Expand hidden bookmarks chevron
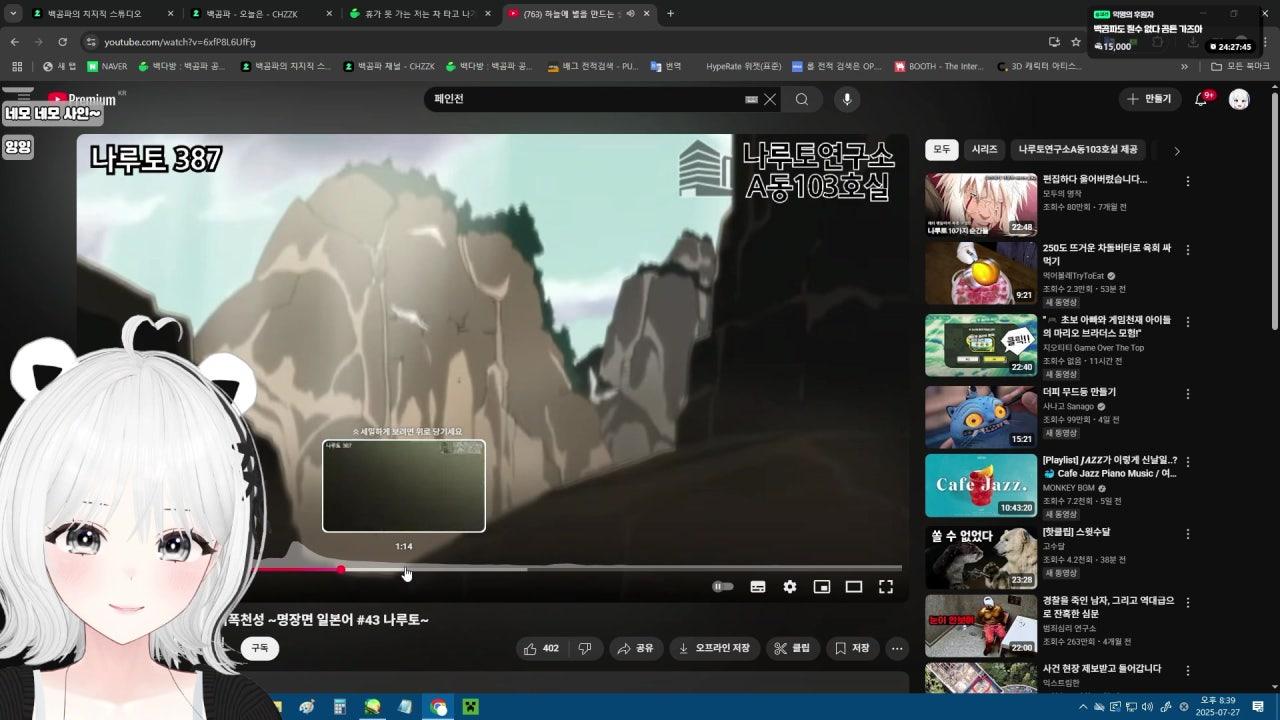Viewport: 1280px width, 720px height. pos(1185,67)
